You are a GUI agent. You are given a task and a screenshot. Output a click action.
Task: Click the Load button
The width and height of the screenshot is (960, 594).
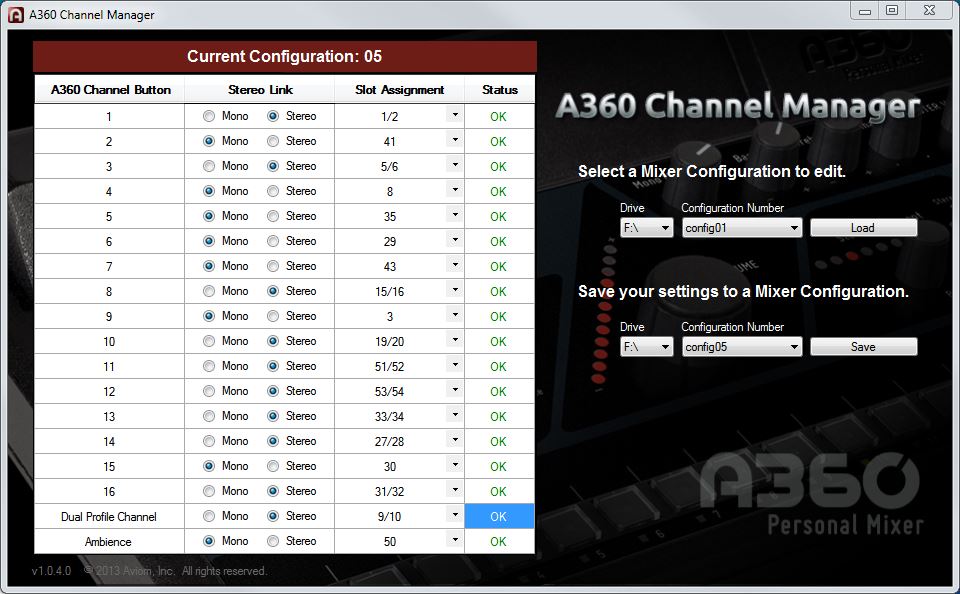(863, 228)
